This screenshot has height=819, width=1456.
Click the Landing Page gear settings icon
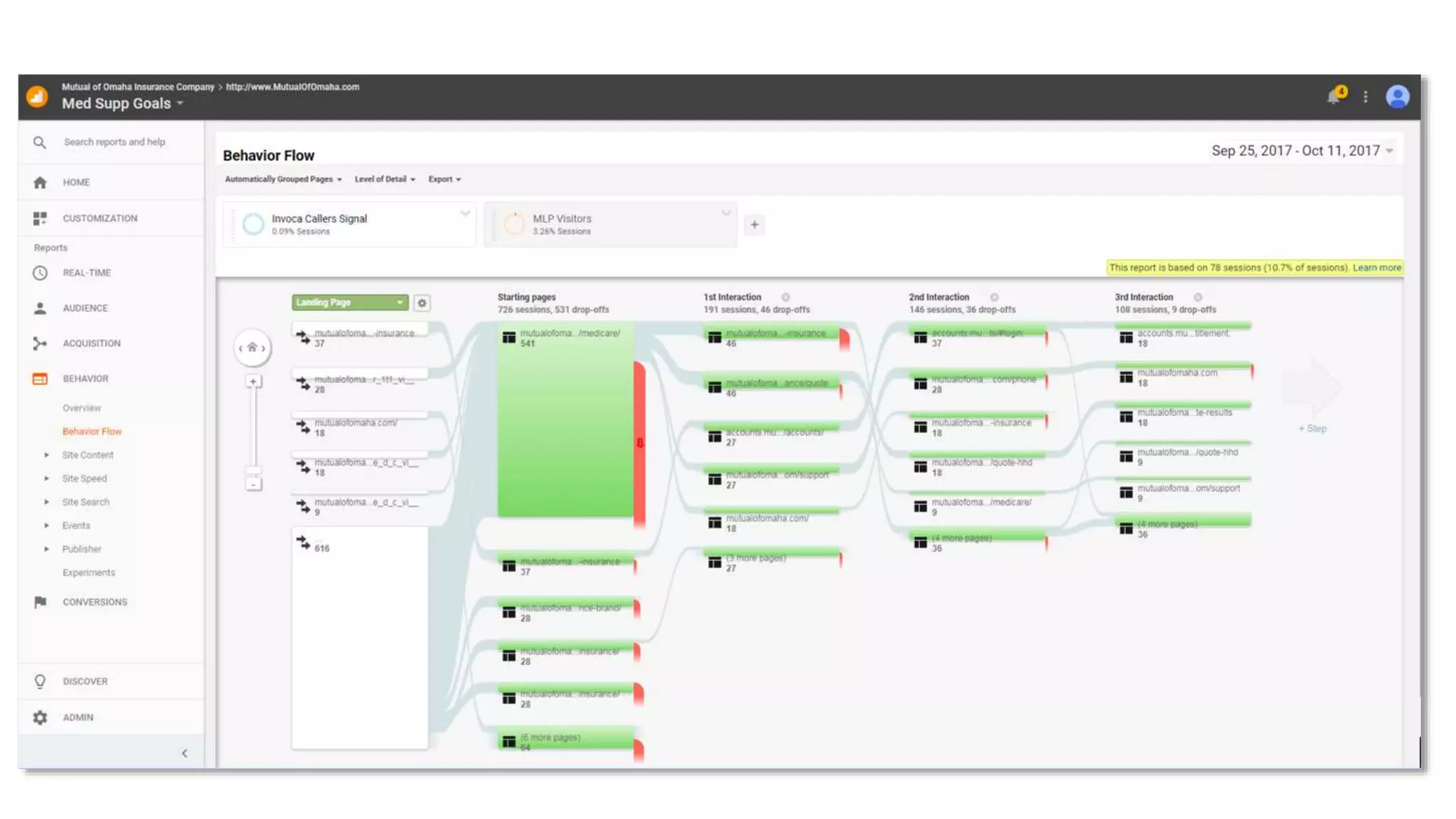click(x=422, y=303)
